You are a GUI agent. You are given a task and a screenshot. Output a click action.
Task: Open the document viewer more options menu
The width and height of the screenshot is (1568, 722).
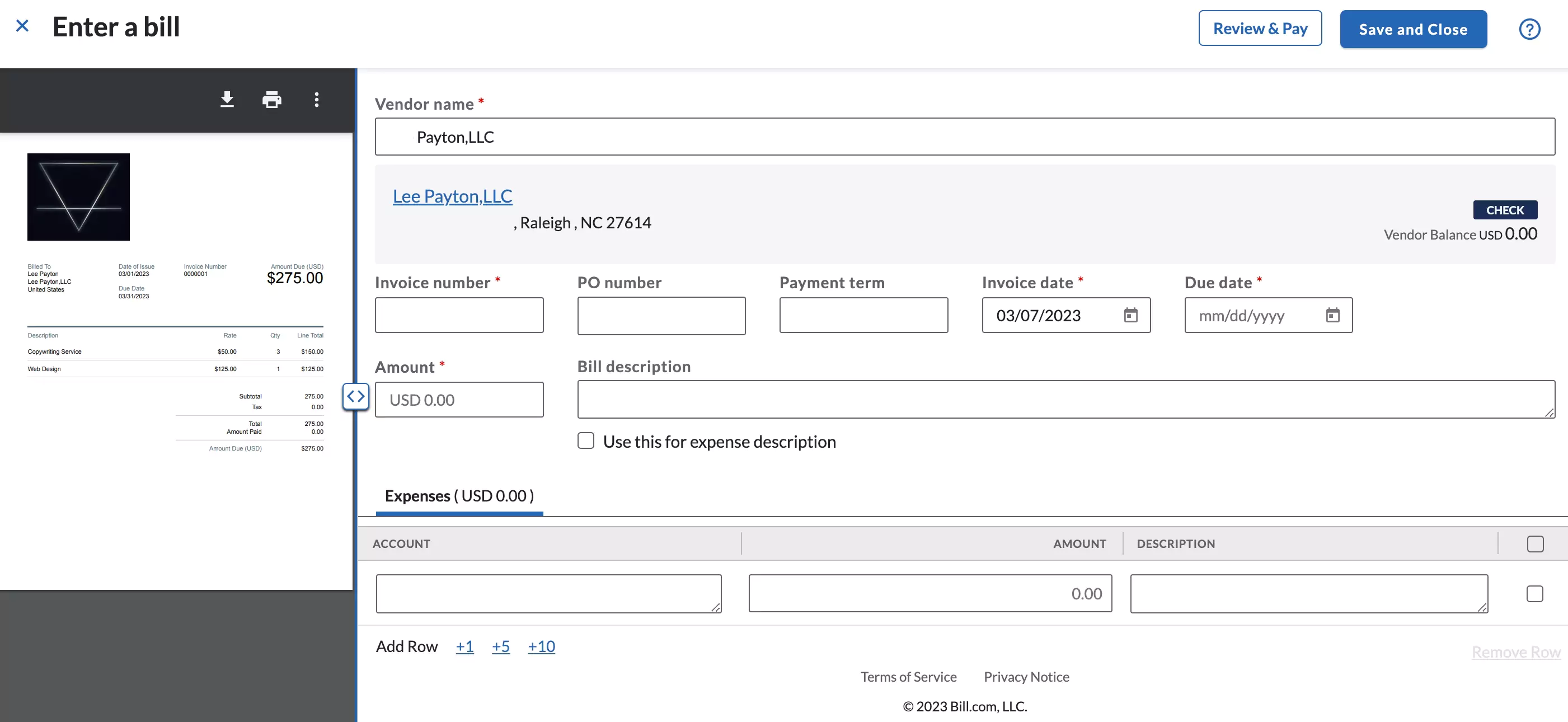click(317, 99)
